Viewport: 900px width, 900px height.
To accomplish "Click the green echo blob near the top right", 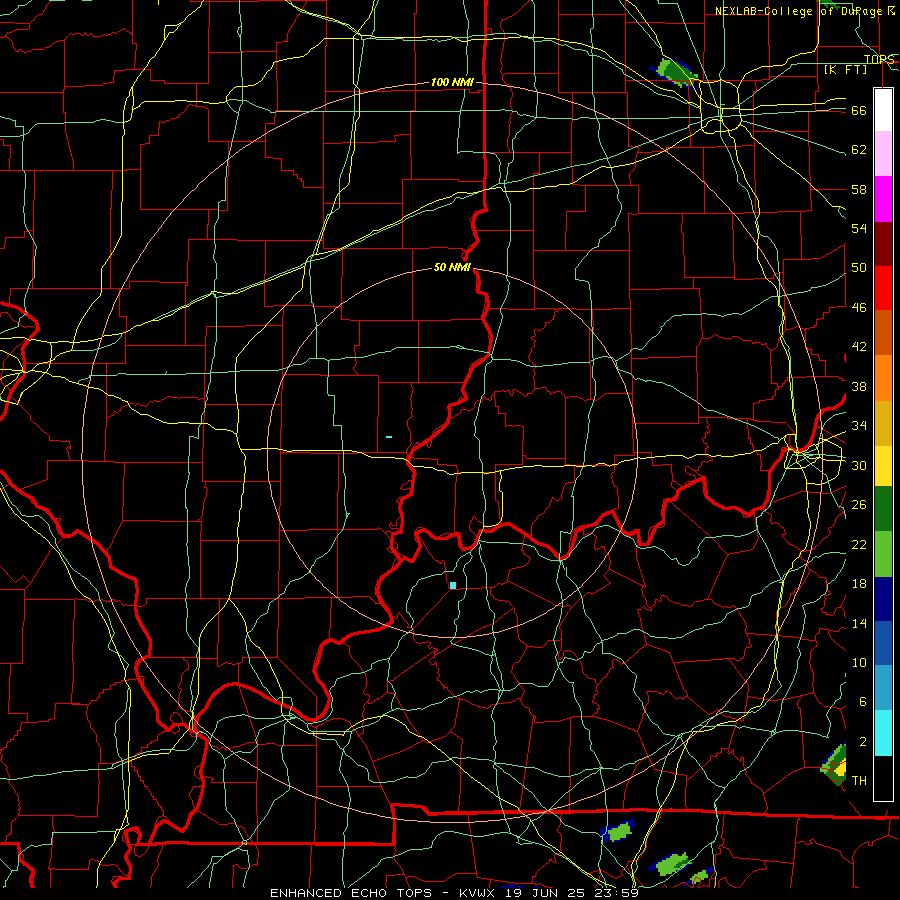I will click(676, 72).
